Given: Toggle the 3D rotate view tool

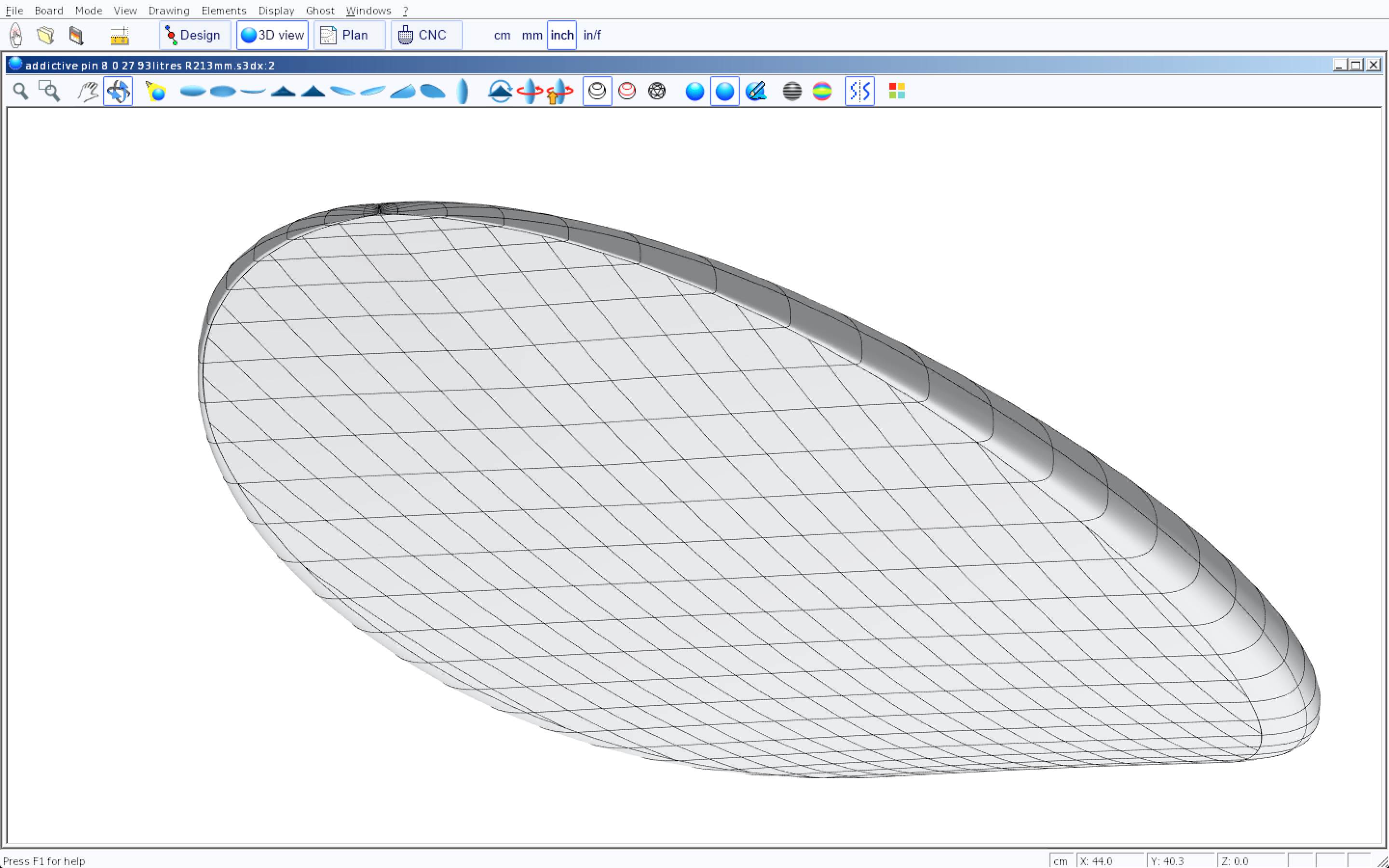Looking at the screenshot, I should 118,91.
